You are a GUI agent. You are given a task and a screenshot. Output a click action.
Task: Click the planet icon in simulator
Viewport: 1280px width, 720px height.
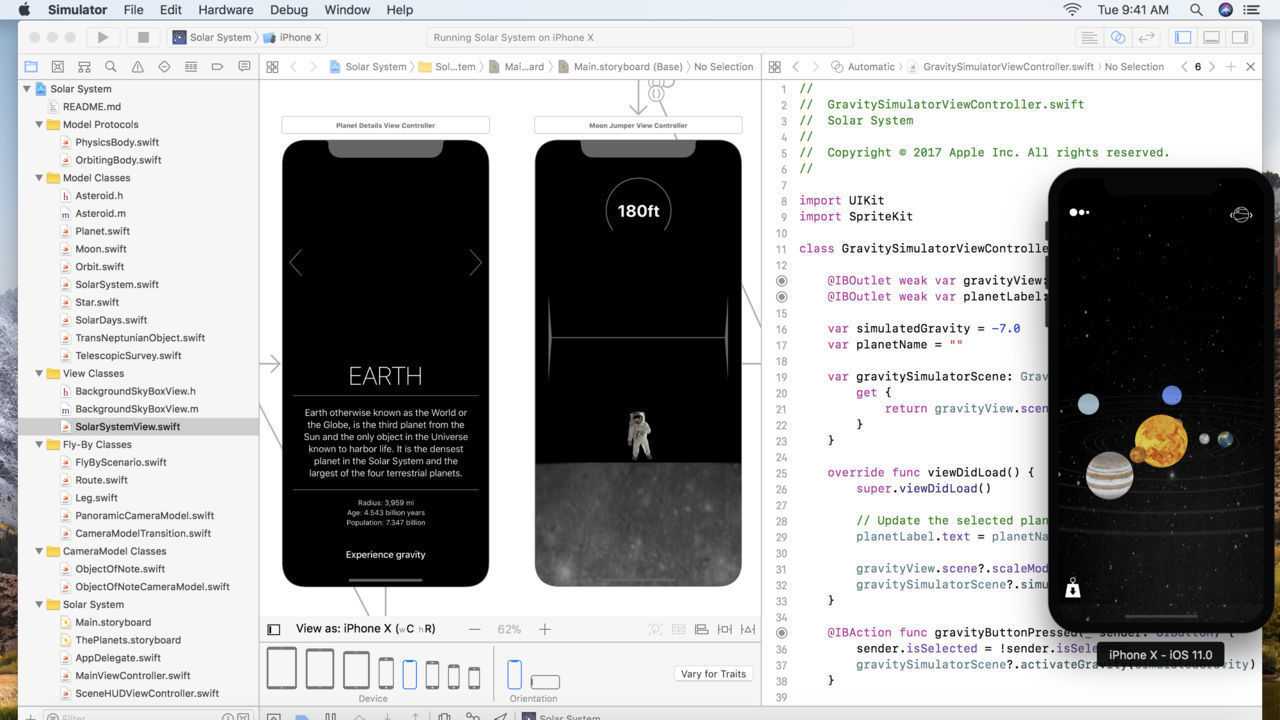(x=1241, y=214)
